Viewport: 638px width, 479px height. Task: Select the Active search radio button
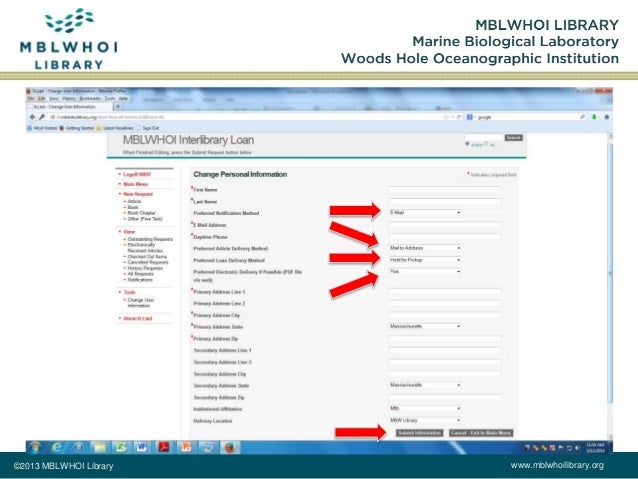(x=468, y=144)
